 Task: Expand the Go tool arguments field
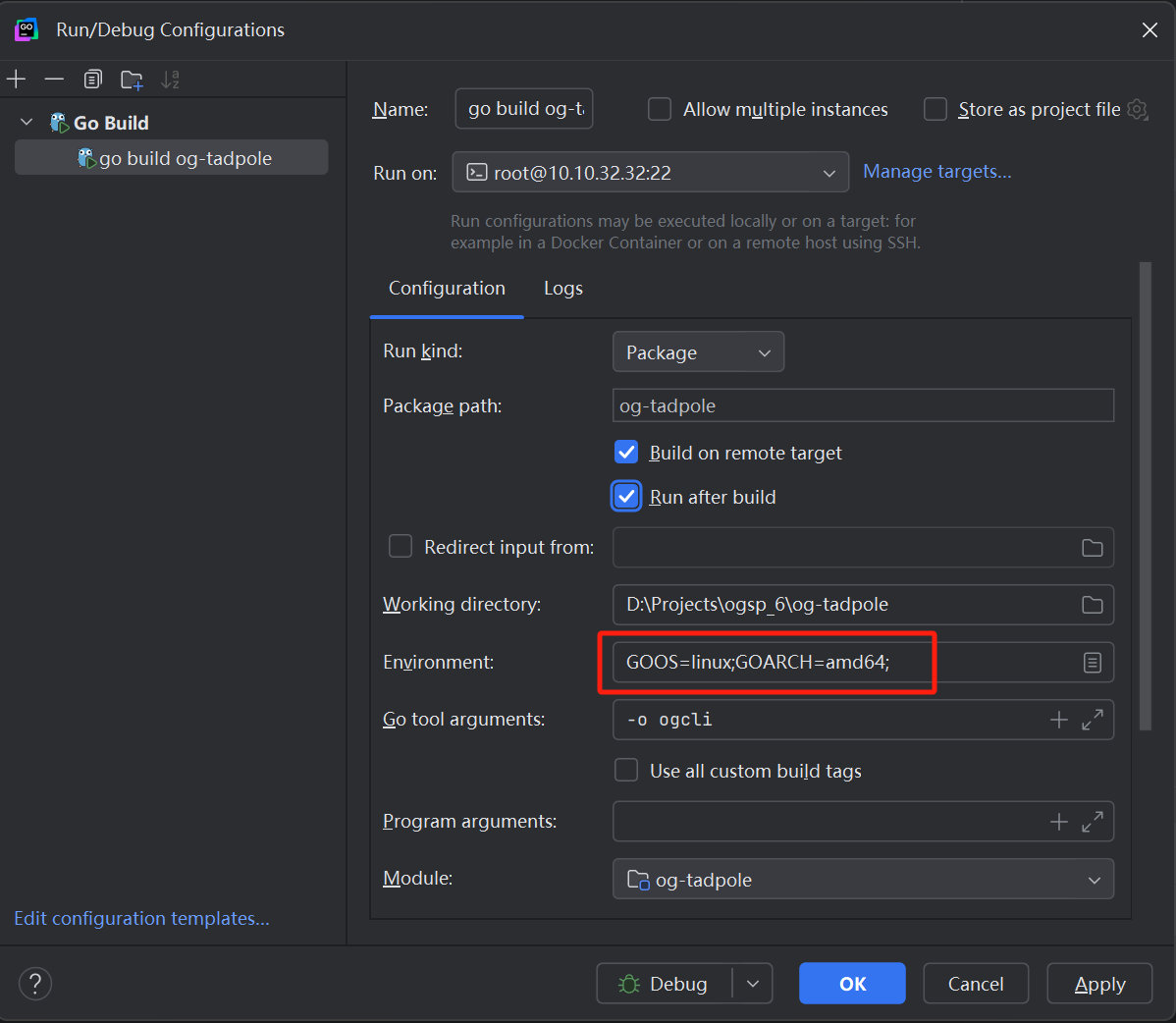click(x=1092, y=721)
